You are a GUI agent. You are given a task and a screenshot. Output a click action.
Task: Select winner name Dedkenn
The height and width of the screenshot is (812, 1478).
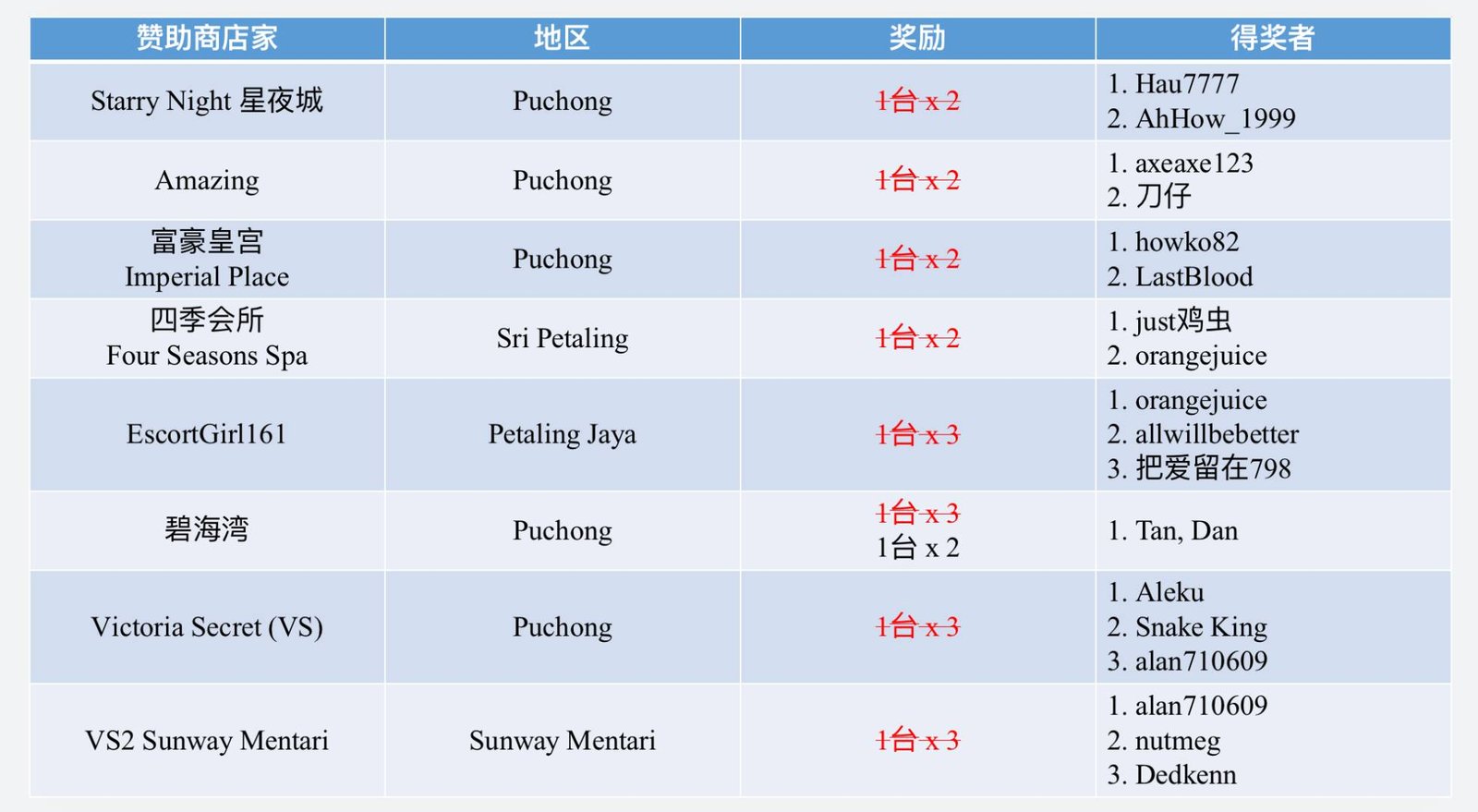click(1185, 775)
